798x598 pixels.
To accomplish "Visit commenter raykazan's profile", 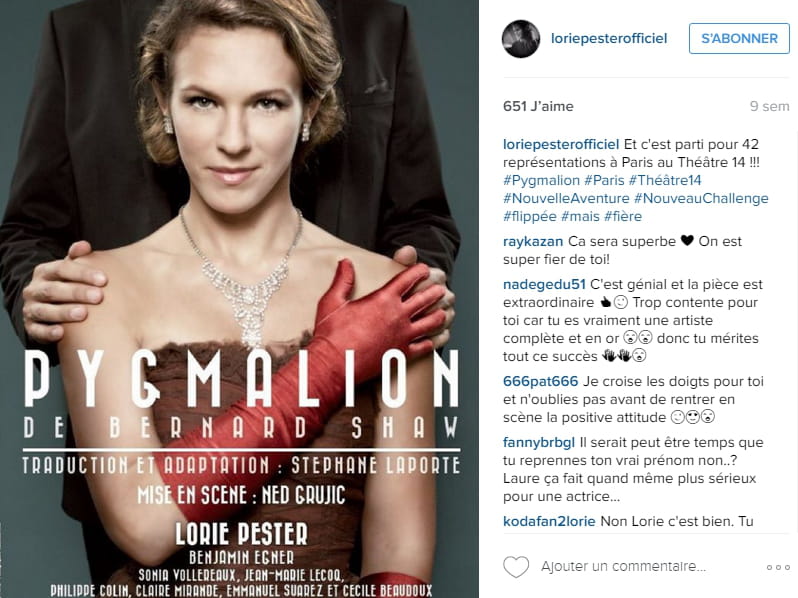I will pos(533,241).
